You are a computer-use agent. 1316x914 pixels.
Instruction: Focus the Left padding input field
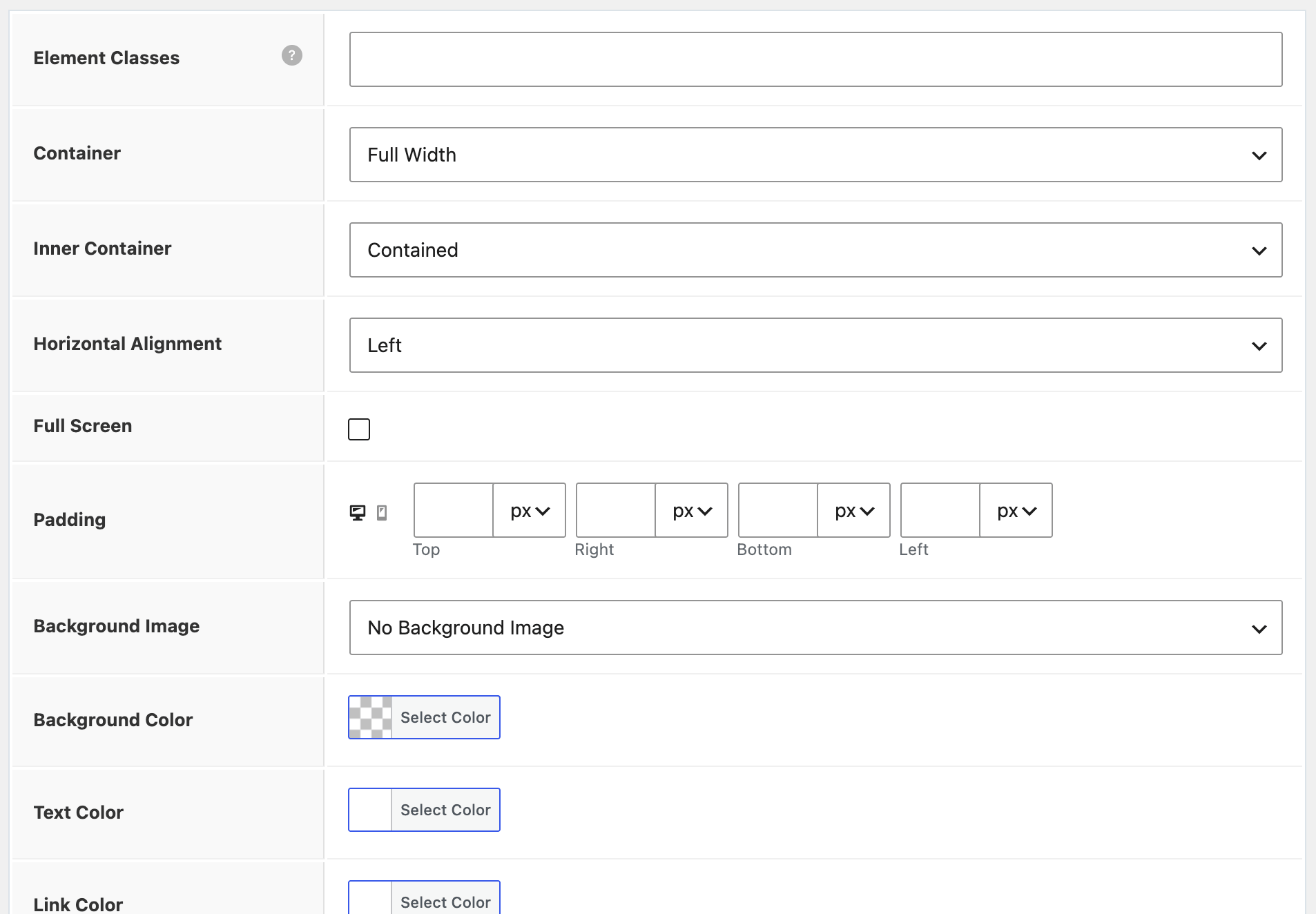(x=940, y=511)
